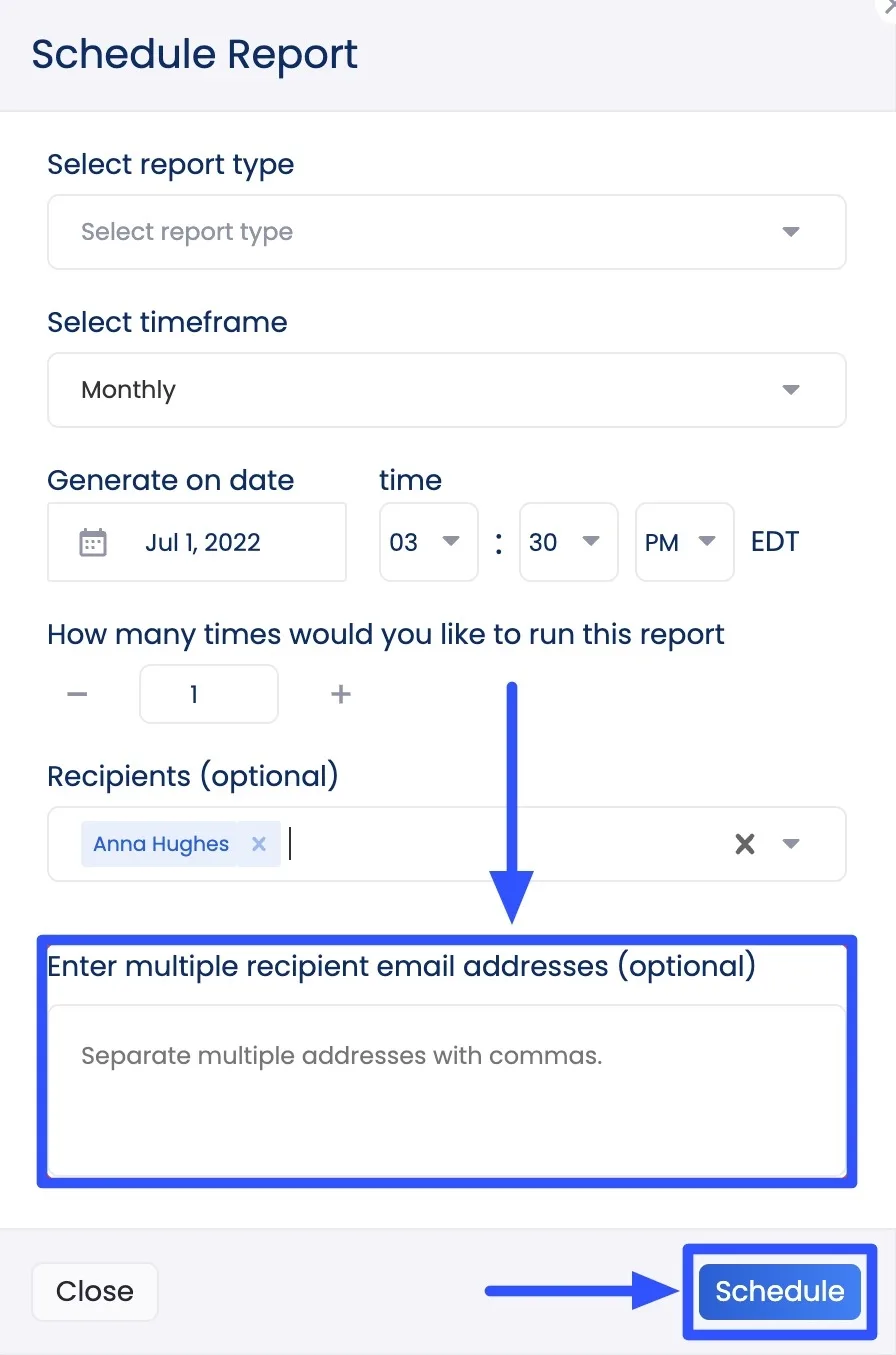Click the plus icon to increase run count
This screenshot has height=1355, width=896.
pyautogui.click(x=340, y=693)
